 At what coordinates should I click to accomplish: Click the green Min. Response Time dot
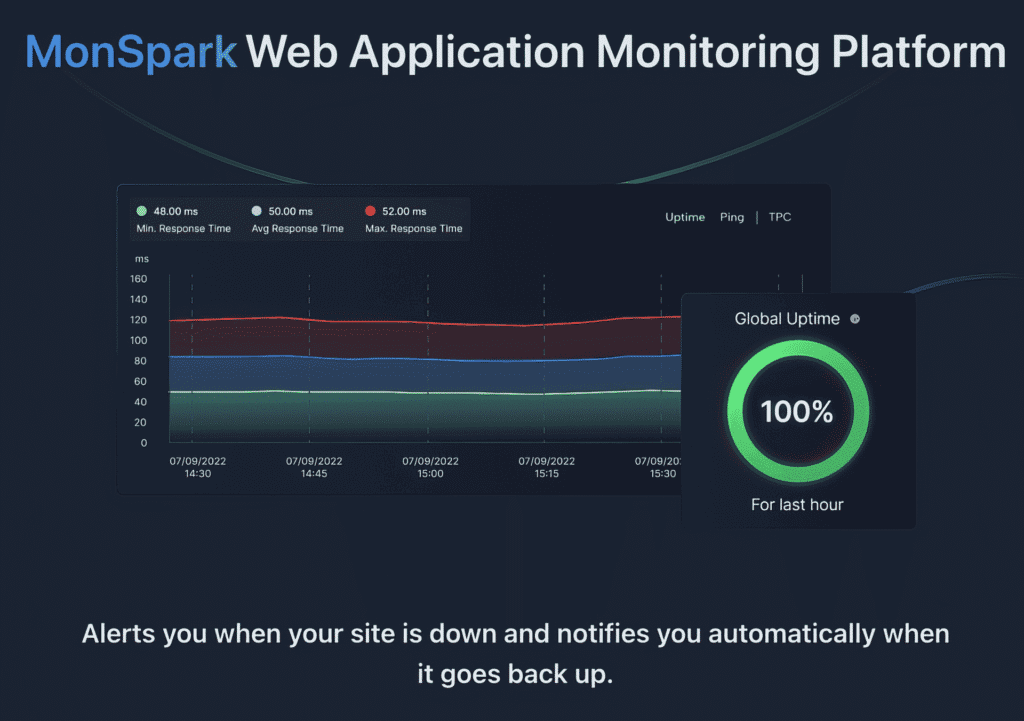141,210
